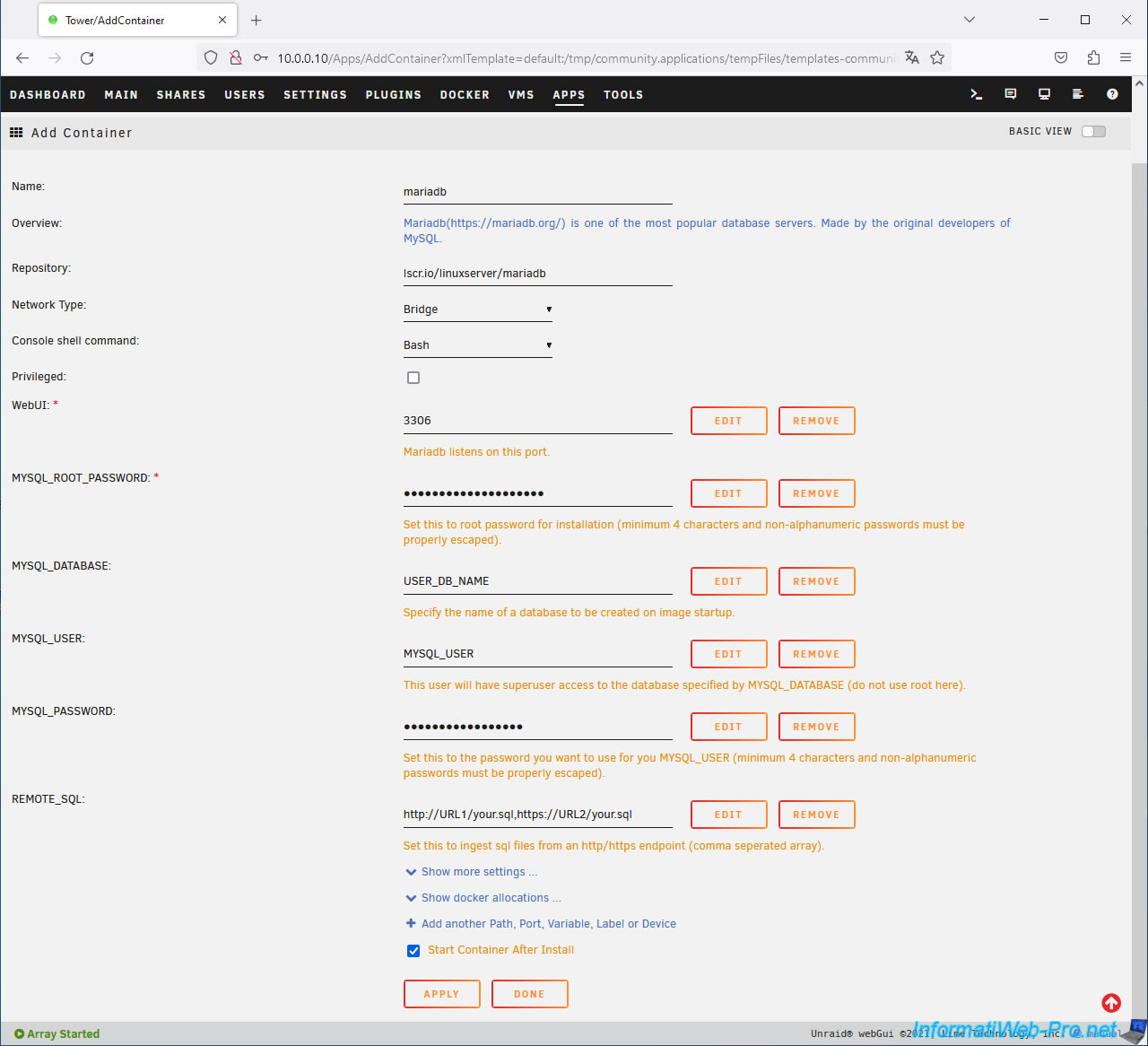1148x1046 pixels.
Task: Open the system log icon
Action: (1078, 94)
